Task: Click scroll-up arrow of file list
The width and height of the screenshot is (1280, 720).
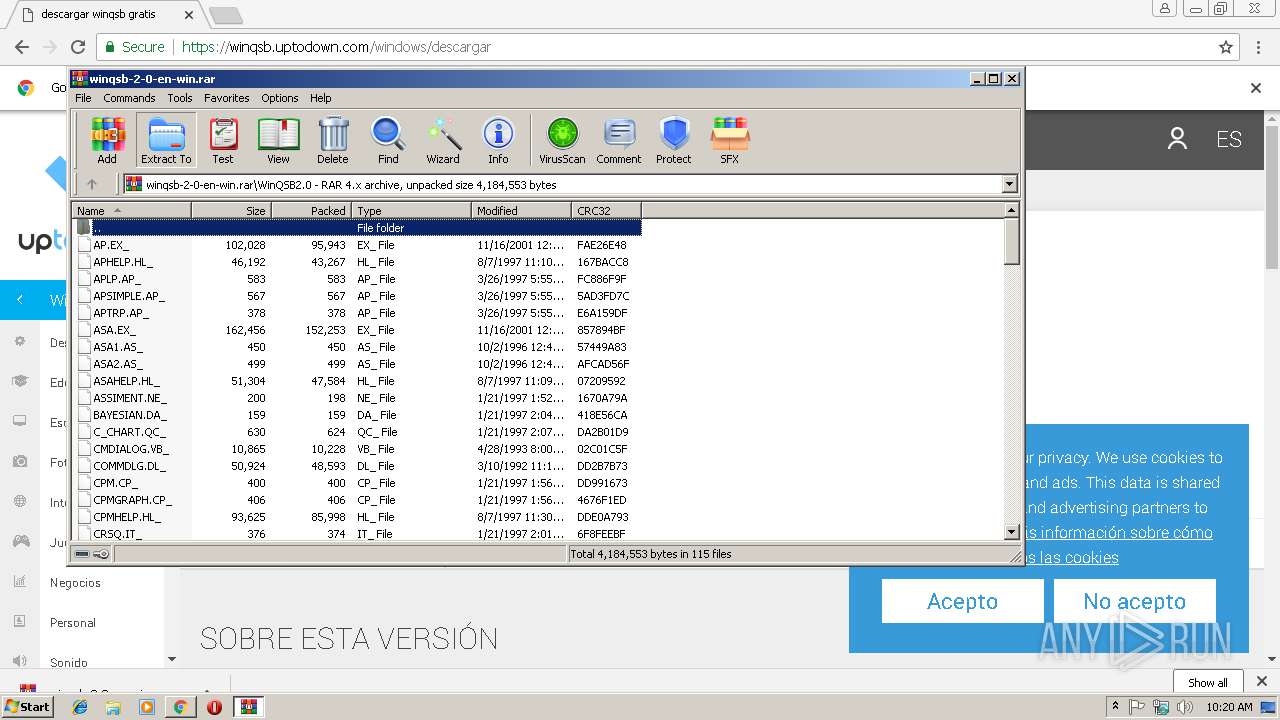Action: click(x=1011, y=210)
